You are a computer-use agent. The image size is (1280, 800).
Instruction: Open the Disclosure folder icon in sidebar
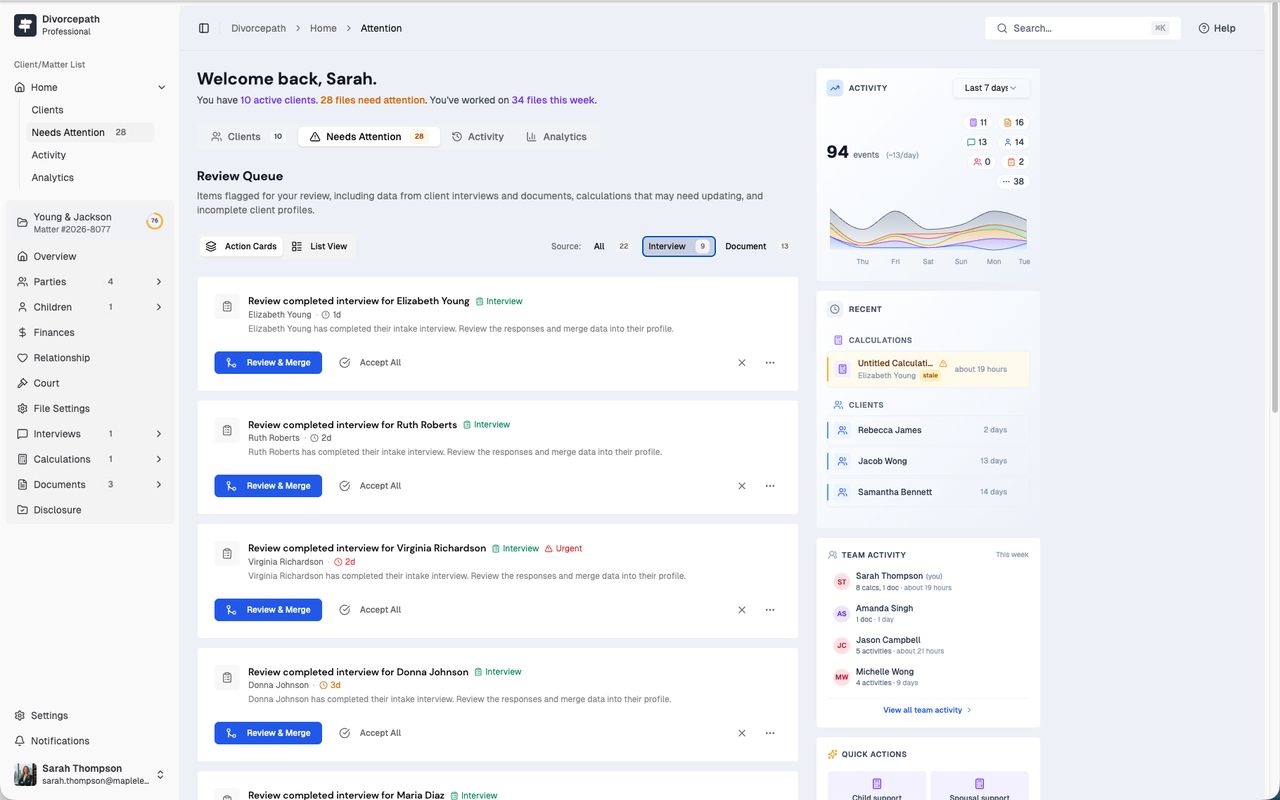[x=23, y=510]
